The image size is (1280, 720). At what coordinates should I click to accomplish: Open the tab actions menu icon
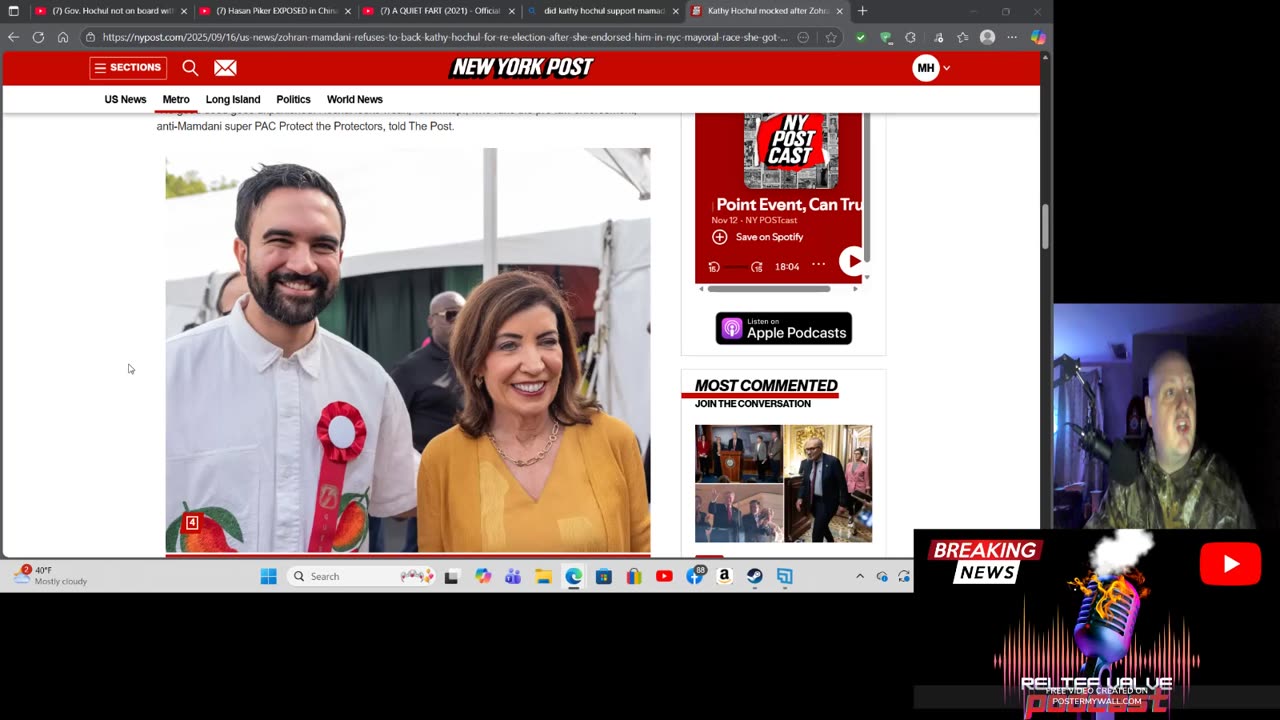(13, 11)
